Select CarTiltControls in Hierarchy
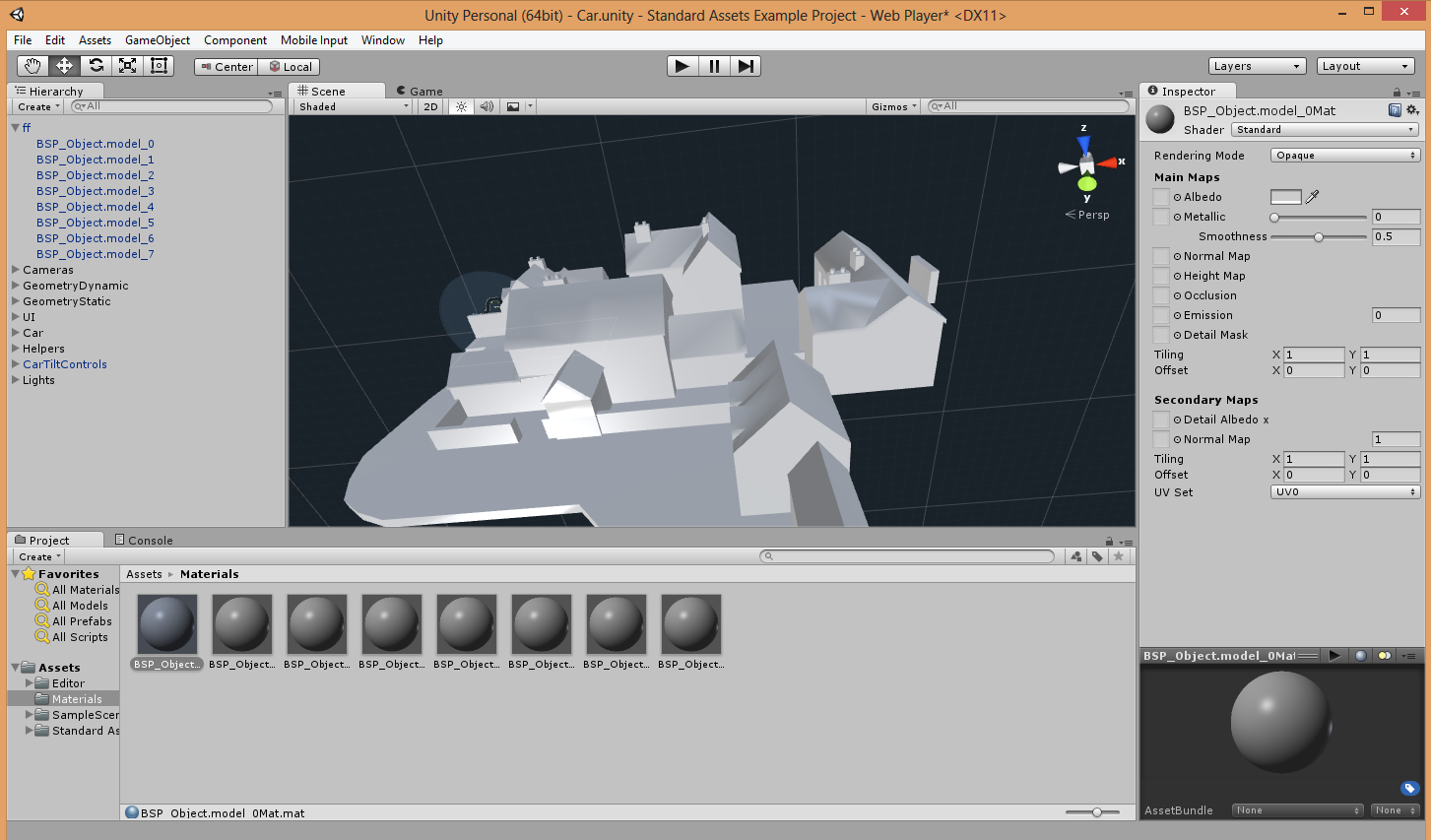The width and height of the screenshot is (1431, 840). pyautogui.click(x=65, y=364)
